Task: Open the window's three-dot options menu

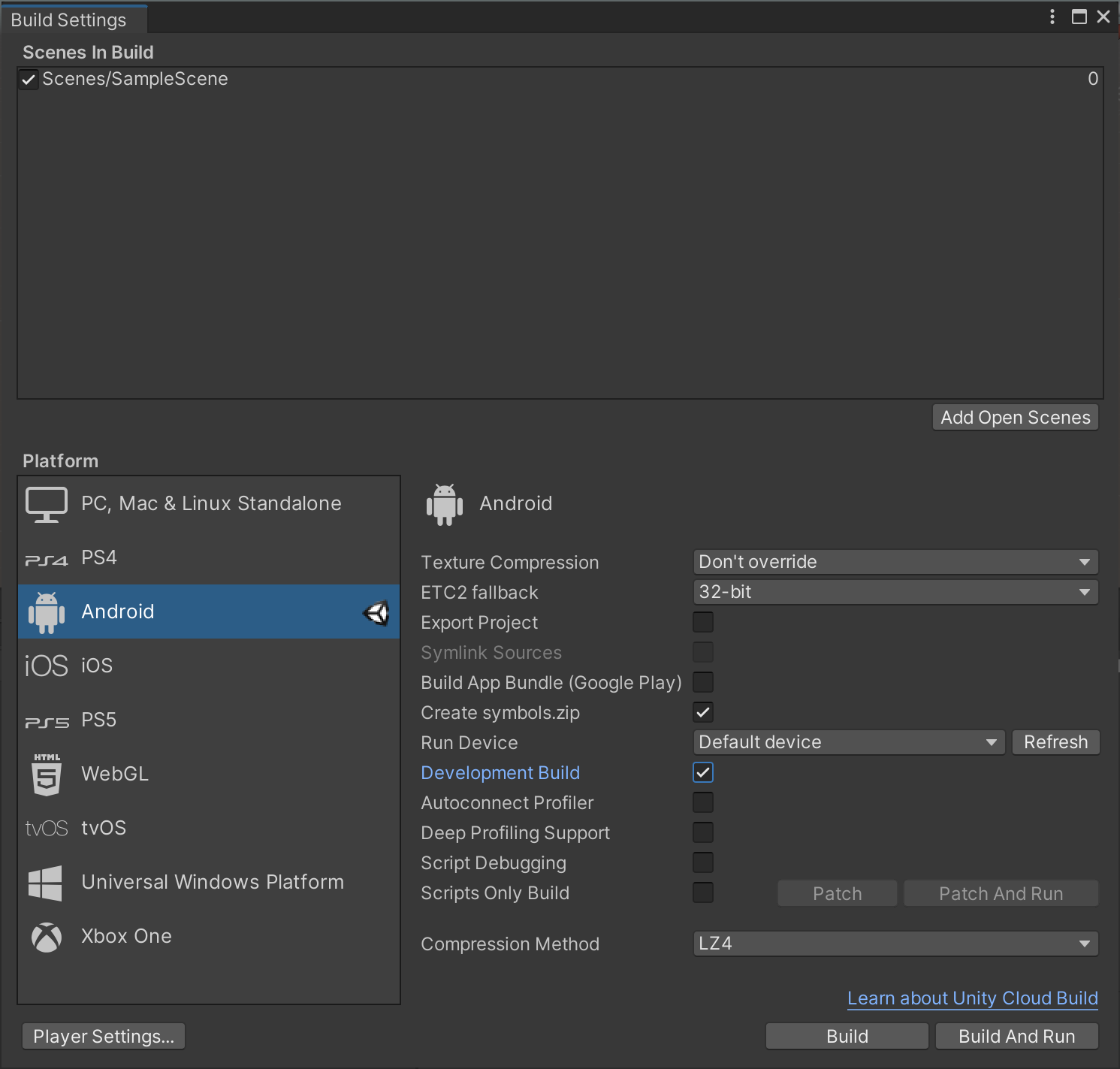Action: pos(1052,17)
